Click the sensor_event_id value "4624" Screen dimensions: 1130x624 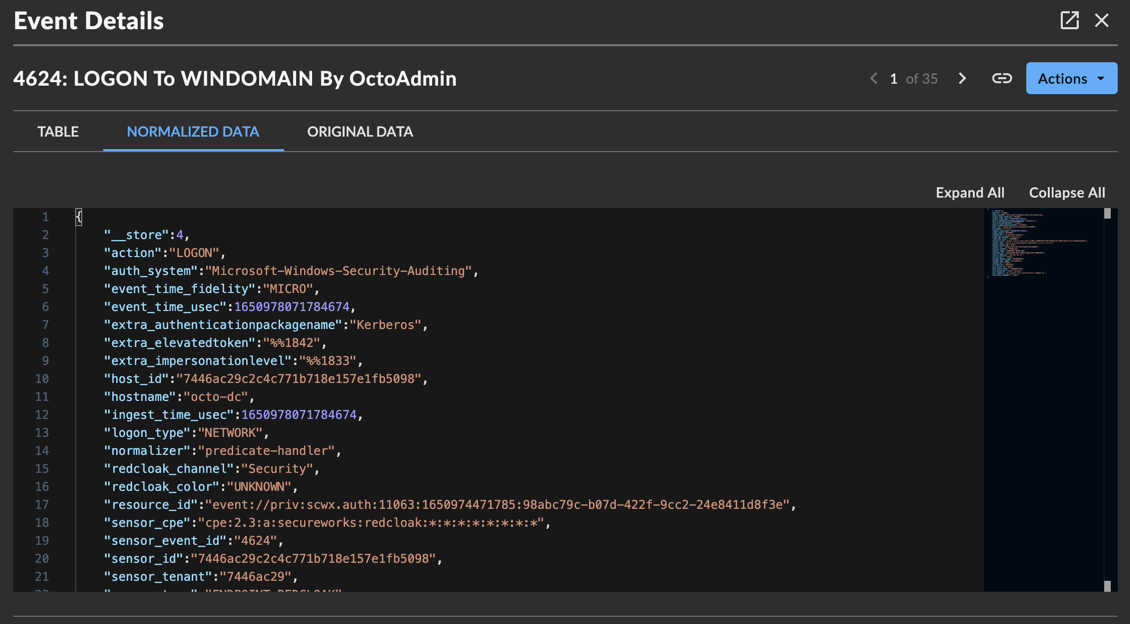[256, 541]
